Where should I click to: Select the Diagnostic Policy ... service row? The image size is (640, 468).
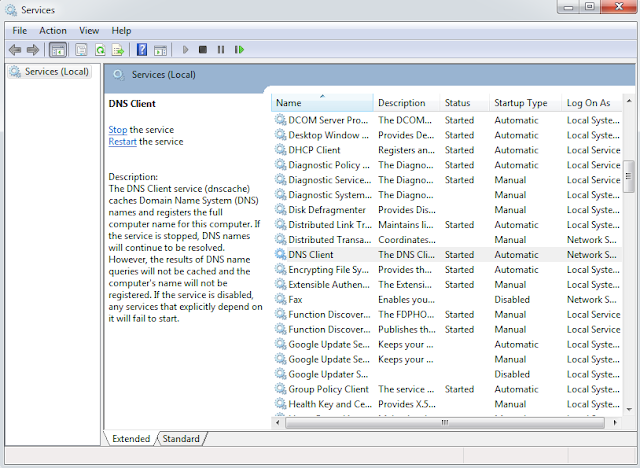point(447,165)
